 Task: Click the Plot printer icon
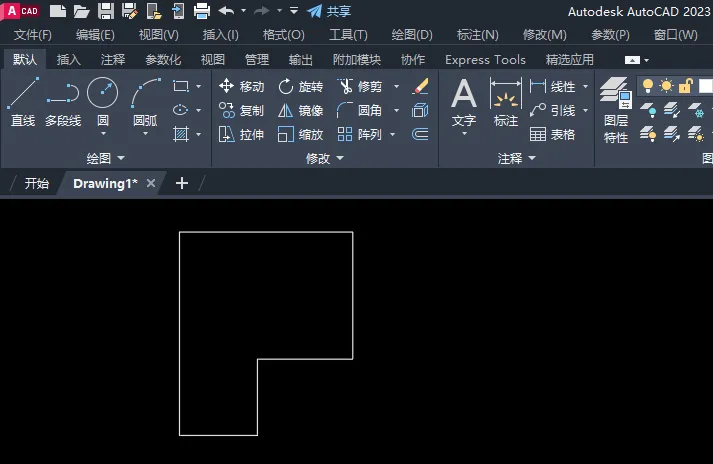pos(201,11)
